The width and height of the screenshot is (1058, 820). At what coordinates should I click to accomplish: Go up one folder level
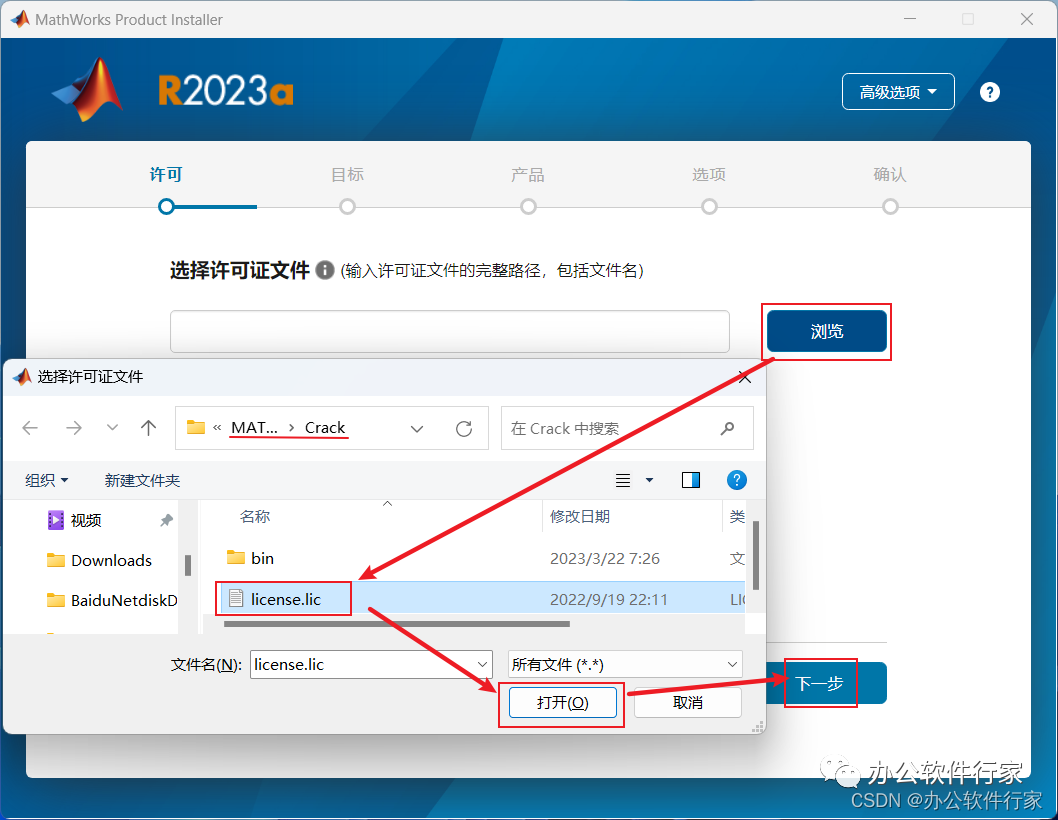pos(148,428)
